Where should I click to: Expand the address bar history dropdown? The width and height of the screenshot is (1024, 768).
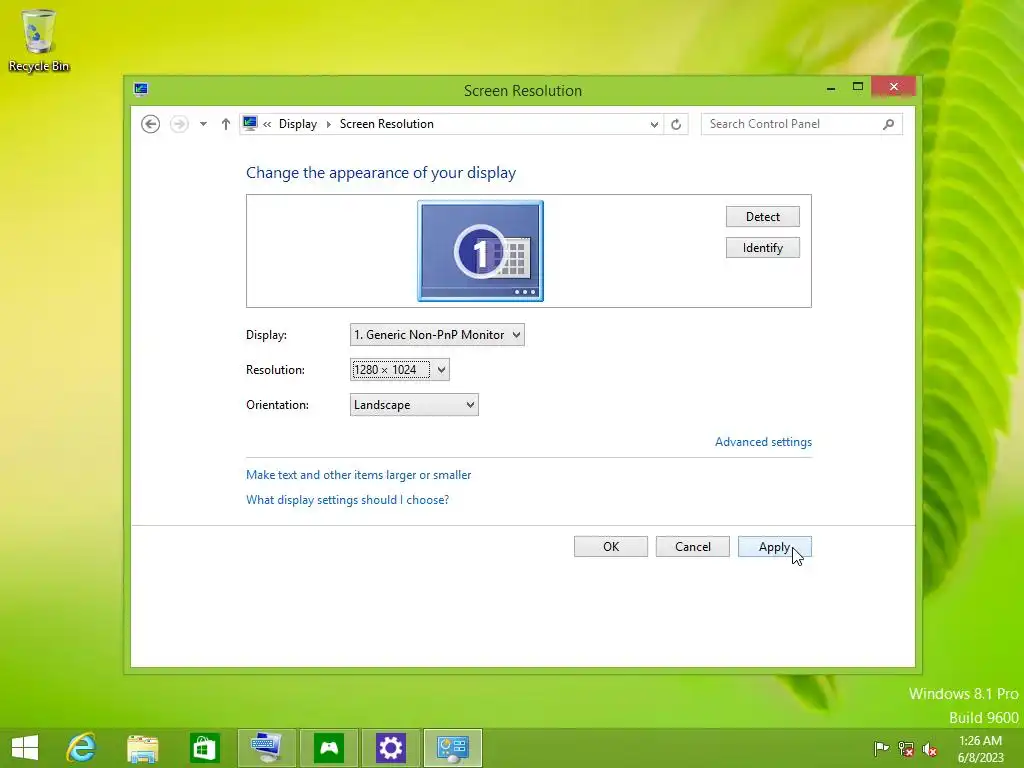click(654, 124)
